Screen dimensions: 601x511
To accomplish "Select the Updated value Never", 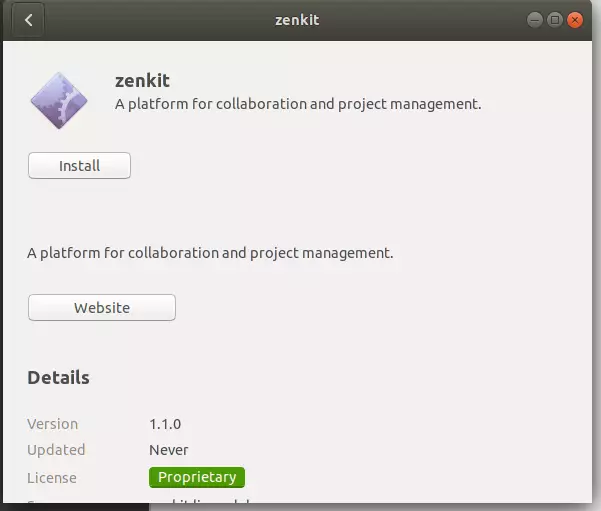I will pos(169,450).
